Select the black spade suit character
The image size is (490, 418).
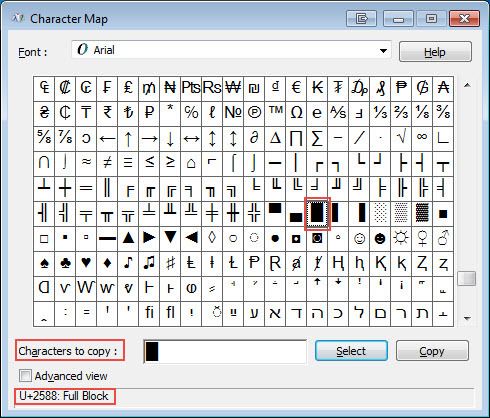click(44, 263)
